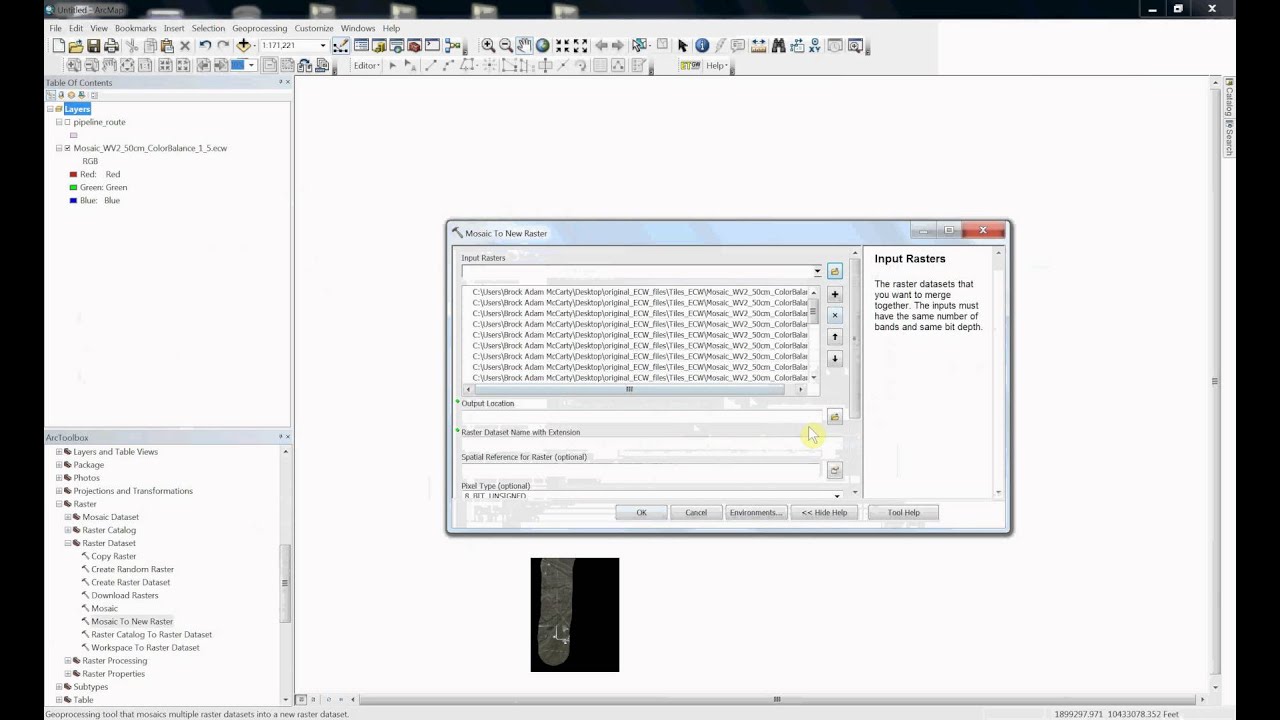1280x720 pixels.
Task: Toggle visibility of pipeline_route layer
Action: pyautogui.click(x=67, y=122)
